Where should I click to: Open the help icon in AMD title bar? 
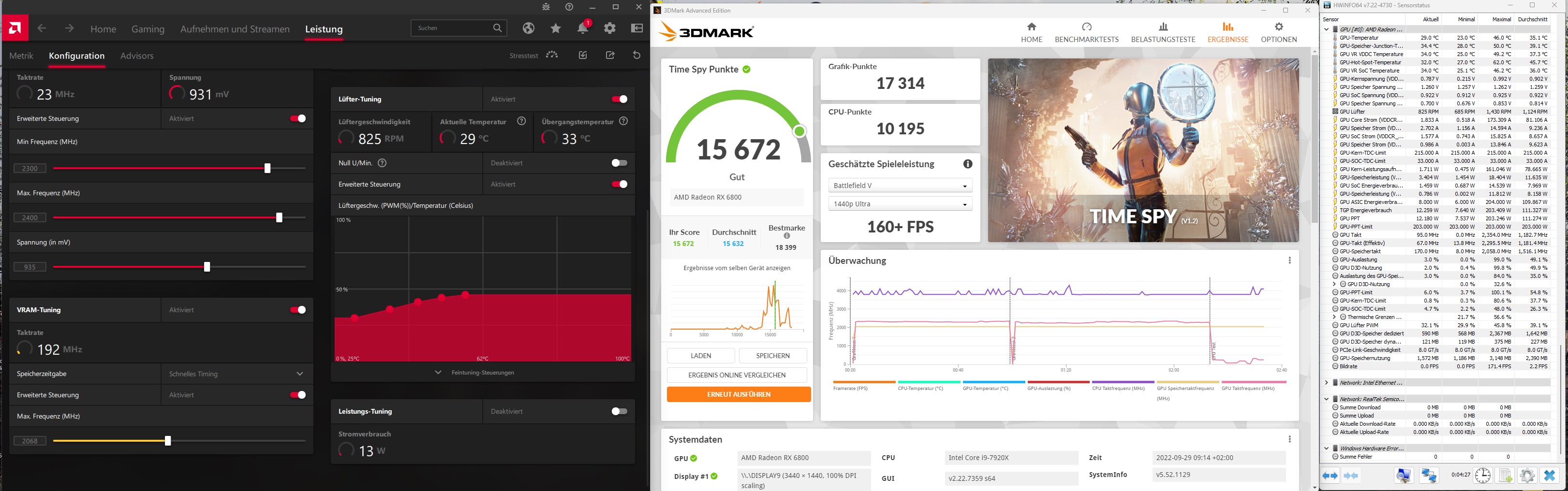tap(569, 7)
